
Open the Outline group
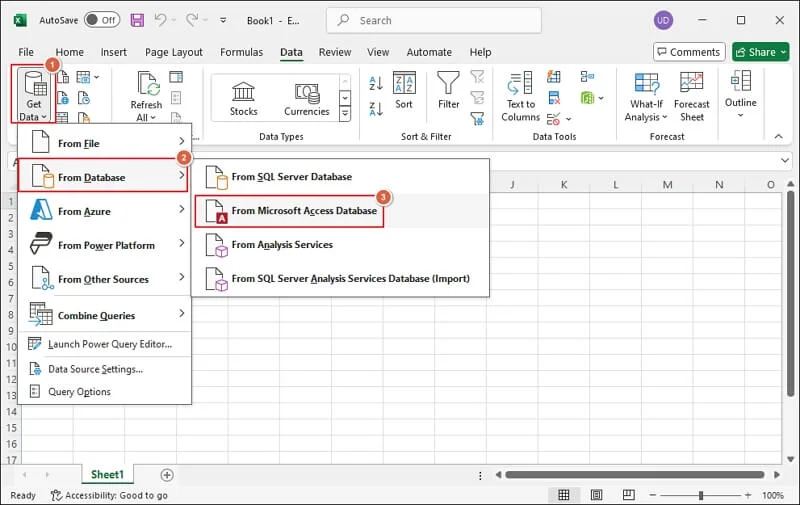pos(740,95)
